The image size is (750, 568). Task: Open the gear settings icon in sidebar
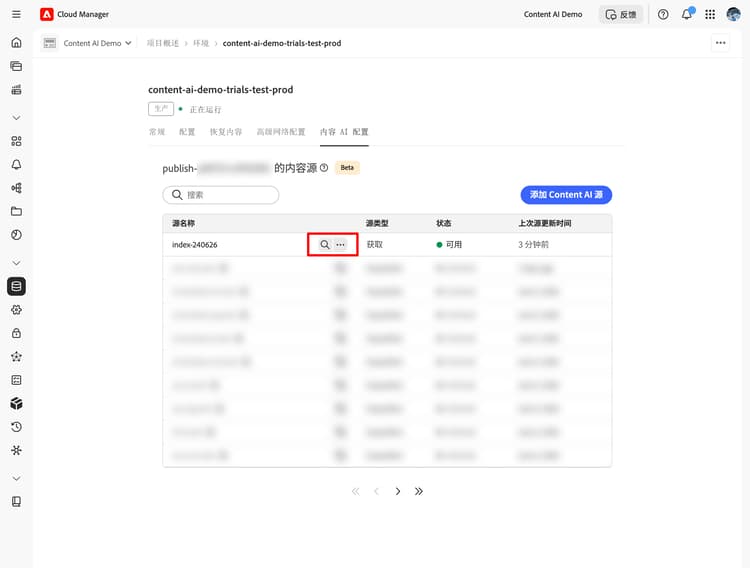pos(16,310)
